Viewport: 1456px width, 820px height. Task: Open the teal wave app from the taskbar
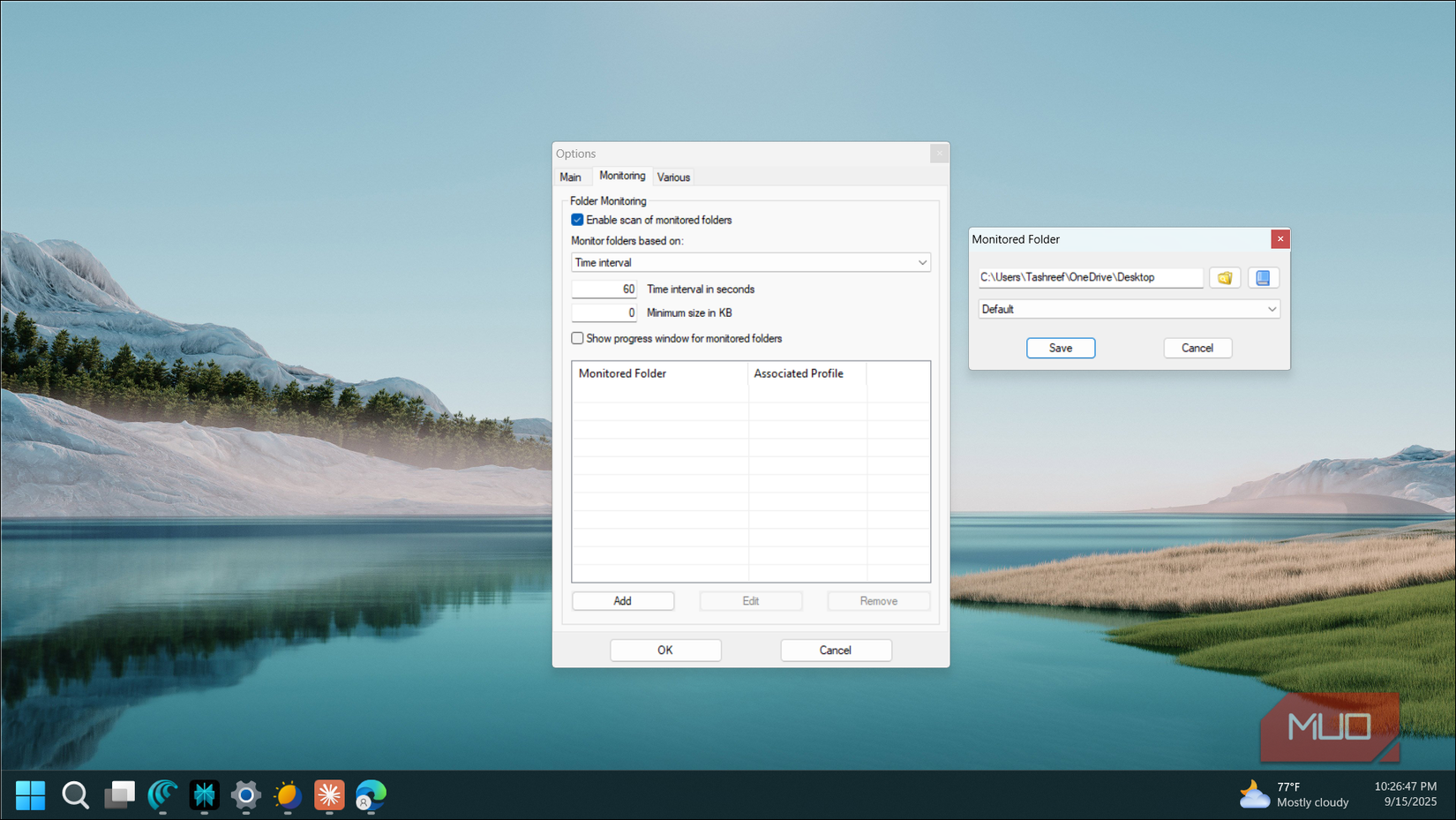pos(162,795)
